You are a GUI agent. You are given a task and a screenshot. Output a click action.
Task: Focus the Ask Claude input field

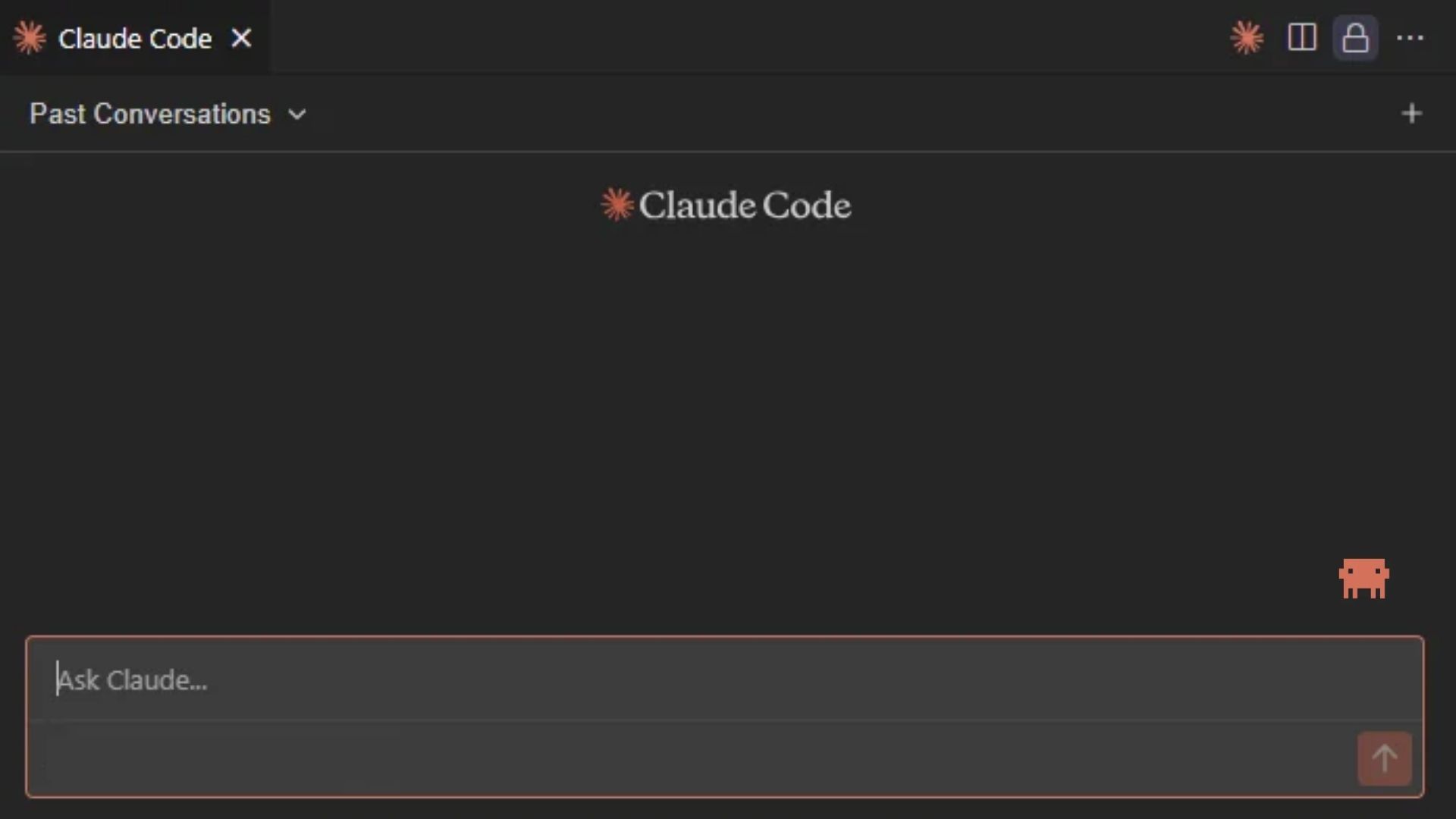coord(724,679)
